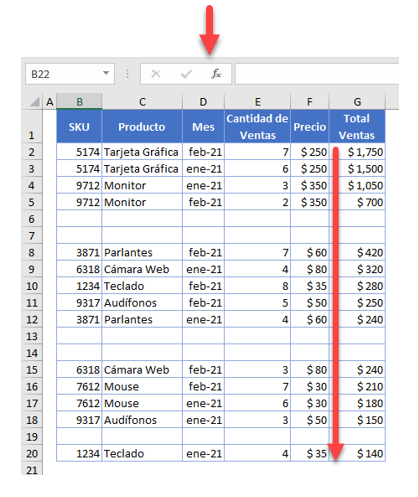The height and width of the screenshot is (497, 418).
Task: Select column G header
Action: [x=357, y=102]
